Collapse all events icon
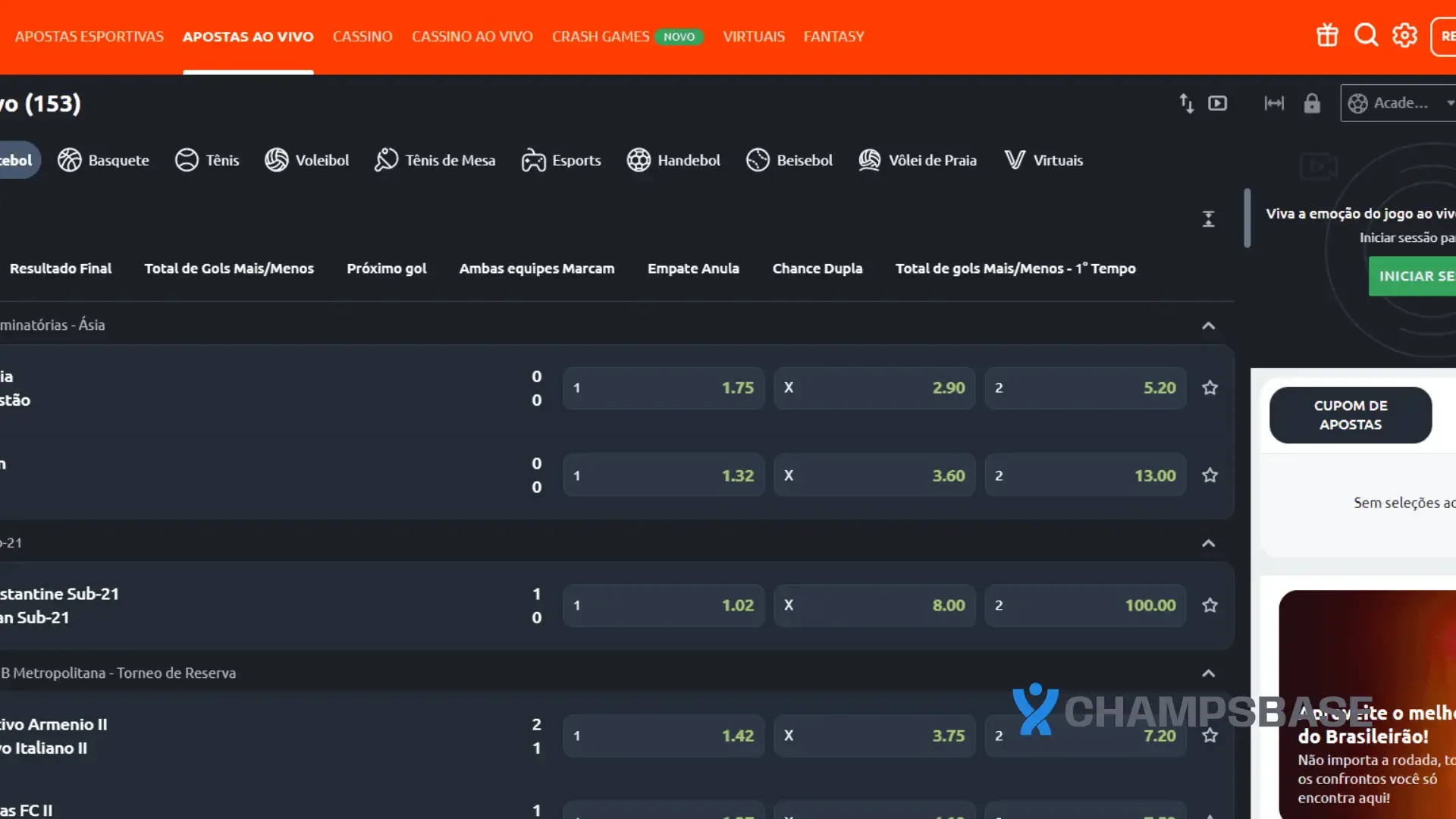 tap(1208, 219)
